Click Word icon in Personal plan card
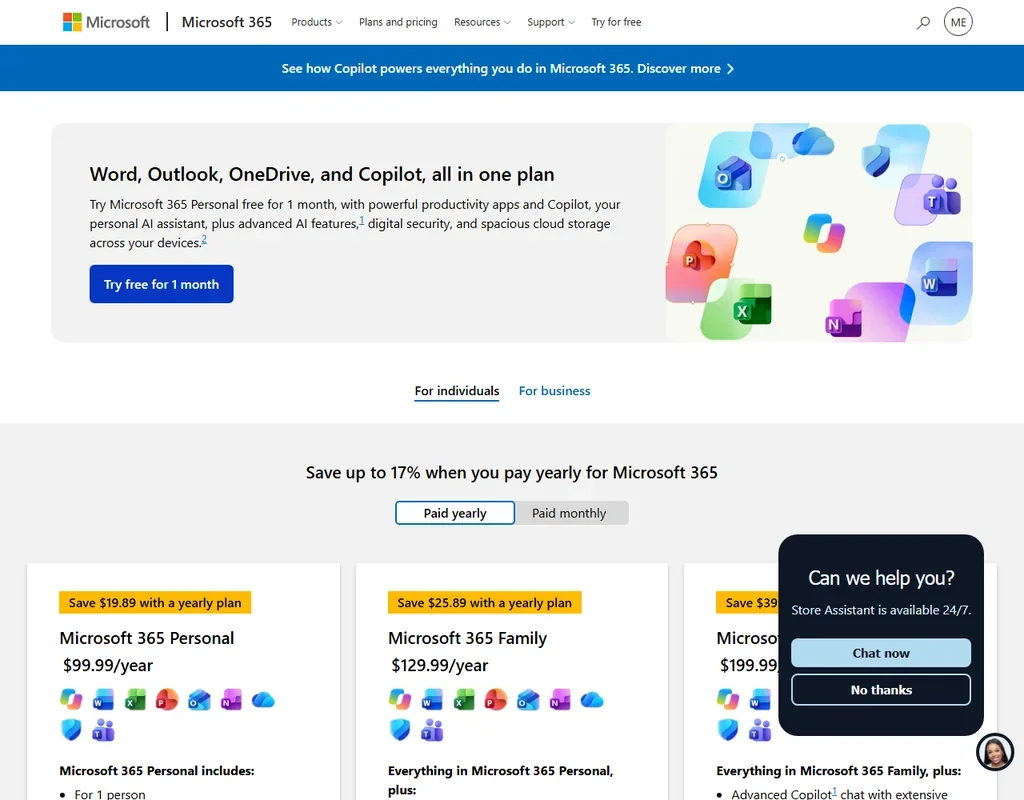Screen dimensions: 1024x800 coord(103,699)
